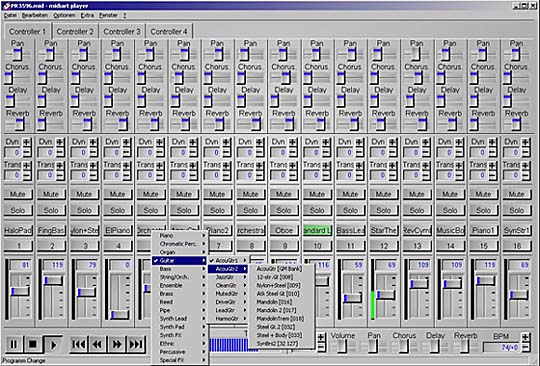Viewport: 540px width, 366px height.
Task: Increase Trans value on channel 12
Action: [393, 166]
